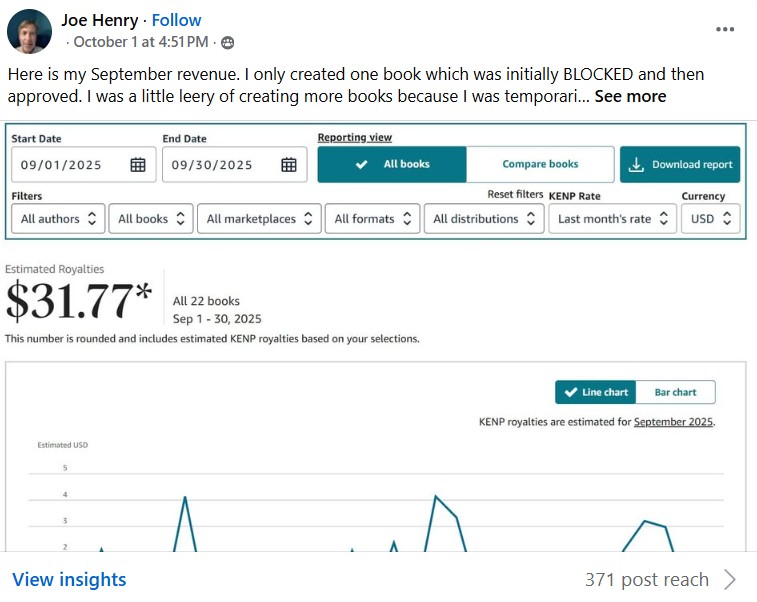Click Joe Henry's profile picture
Image resolution: width=757 pixels, height=602 pixels.
pyautogui.click(x=30, y=31)
